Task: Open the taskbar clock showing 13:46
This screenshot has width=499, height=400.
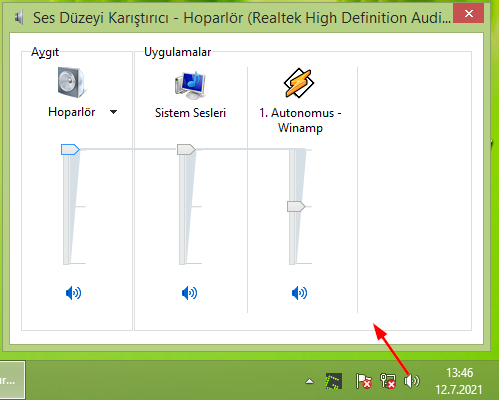Action: (459, 381)
